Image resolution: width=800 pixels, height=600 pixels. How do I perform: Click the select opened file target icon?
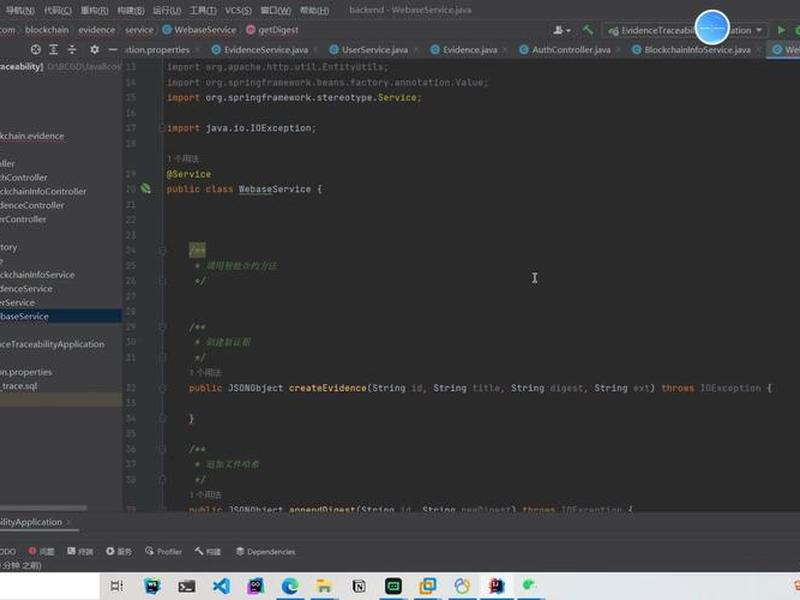(x=36, y=49)
